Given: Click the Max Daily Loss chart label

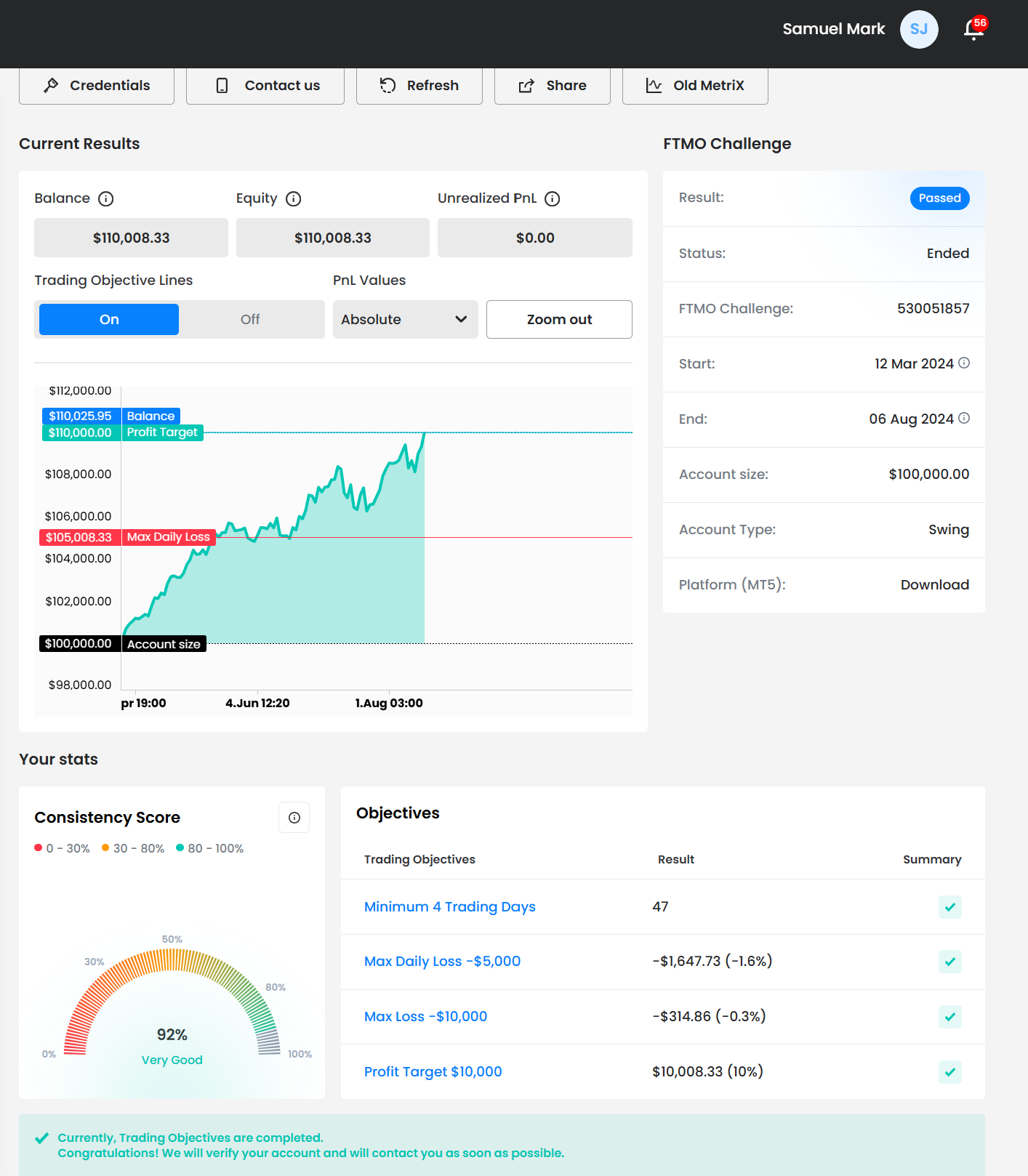Looking at the screenshot, I should point(169,537).
